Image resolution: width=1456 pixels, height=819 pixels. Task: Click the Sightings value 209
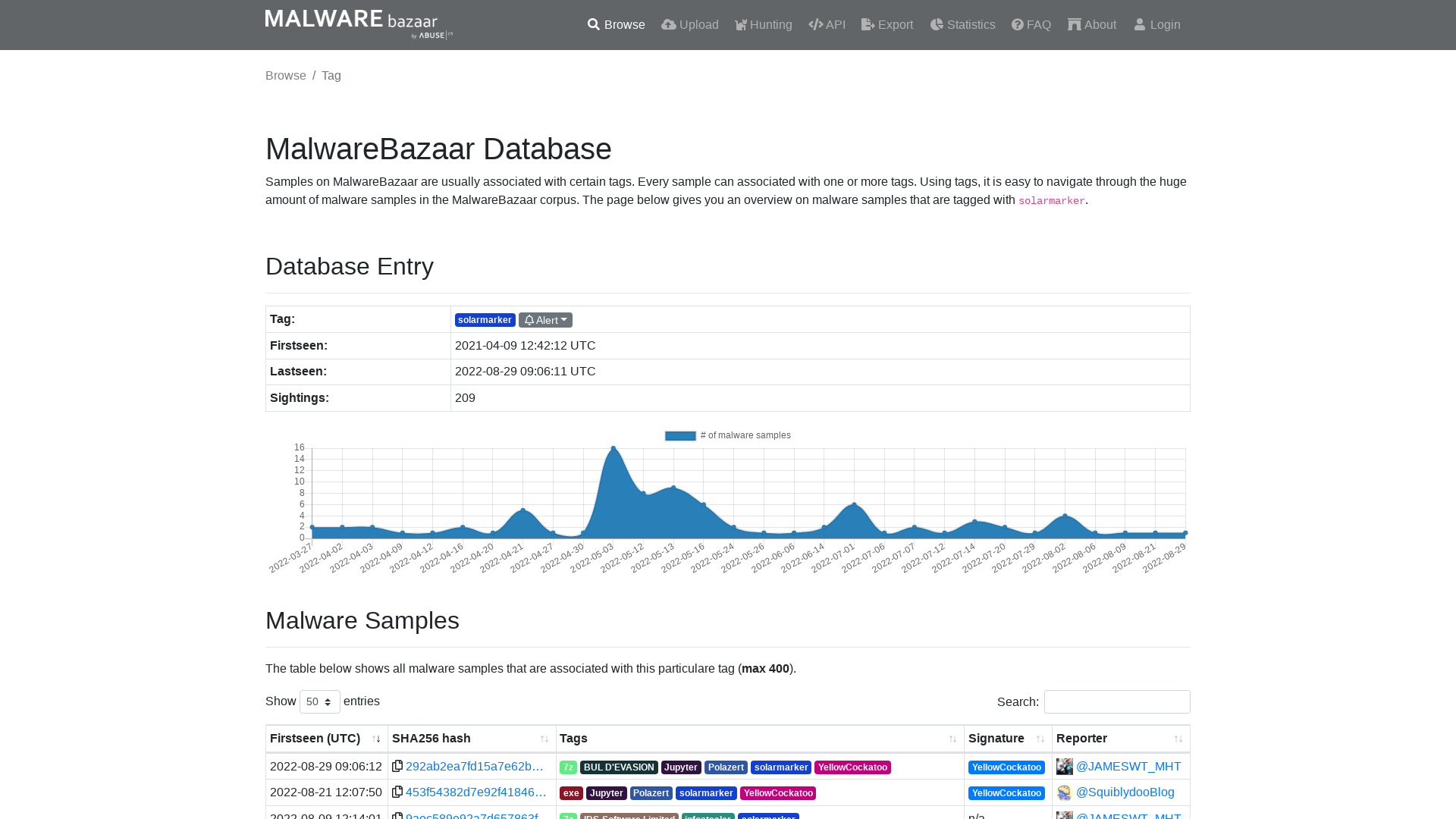pyautogui.click(x=465, y=397)
